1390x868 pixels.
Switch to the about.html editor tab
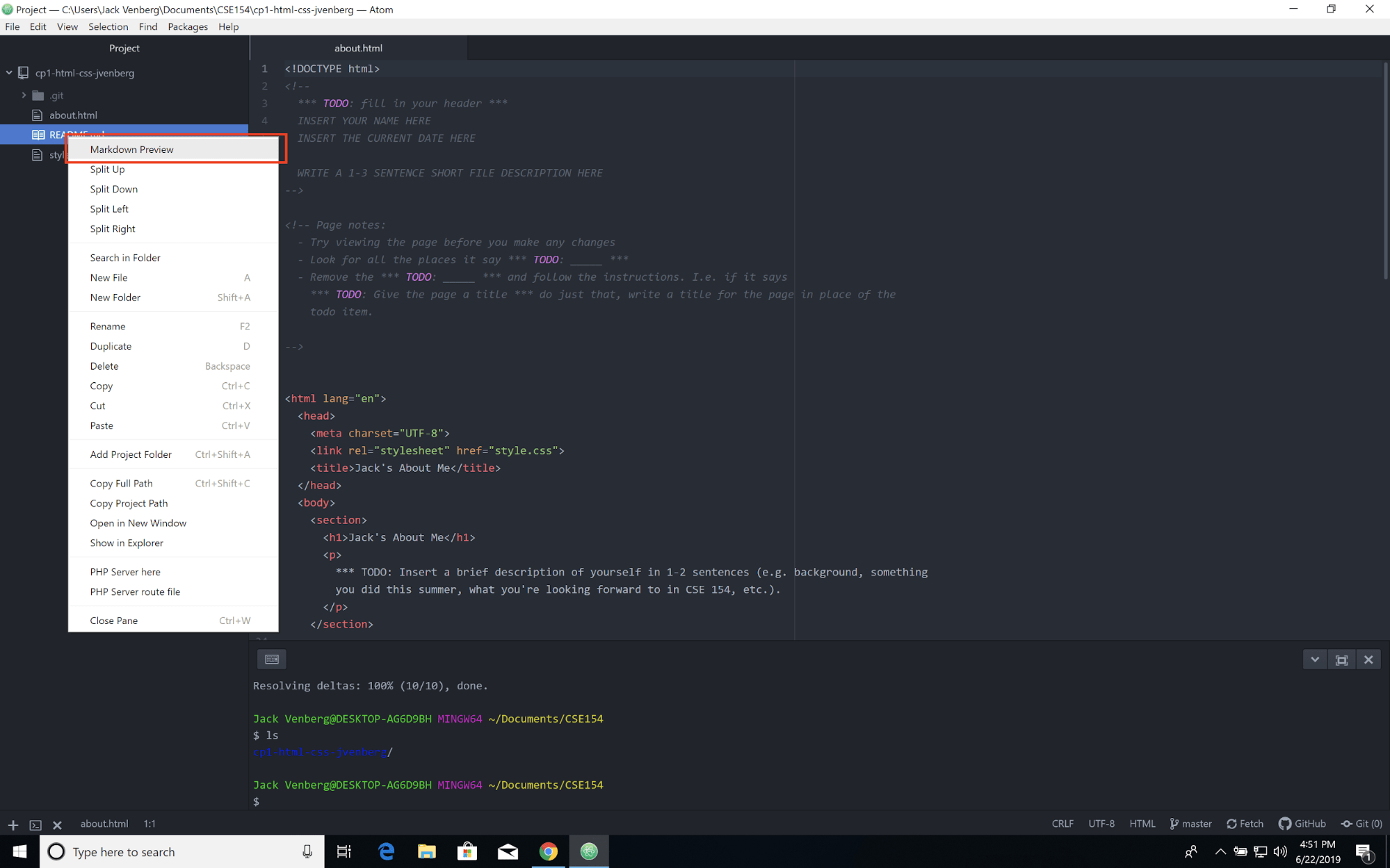coord(358,48)
